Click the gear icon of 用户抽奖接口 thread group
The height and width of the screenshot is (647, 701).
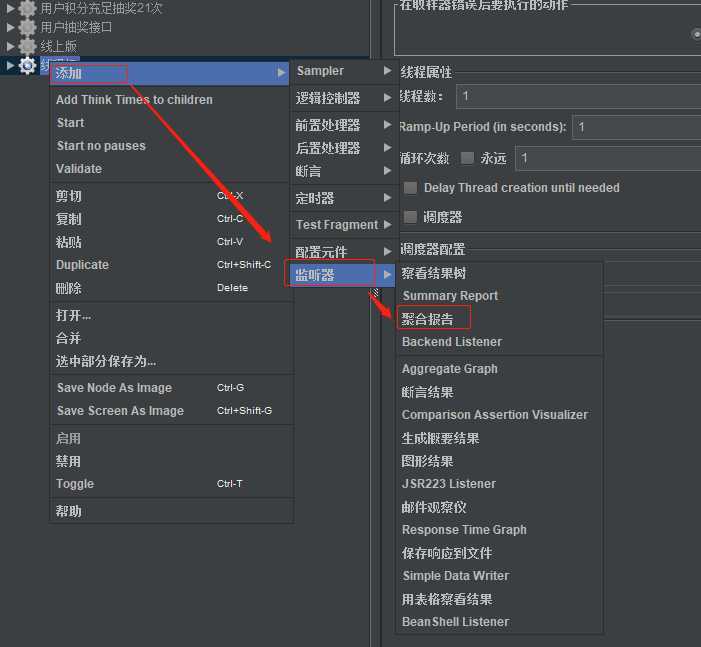pyautogui.click(x=27, y=27)
